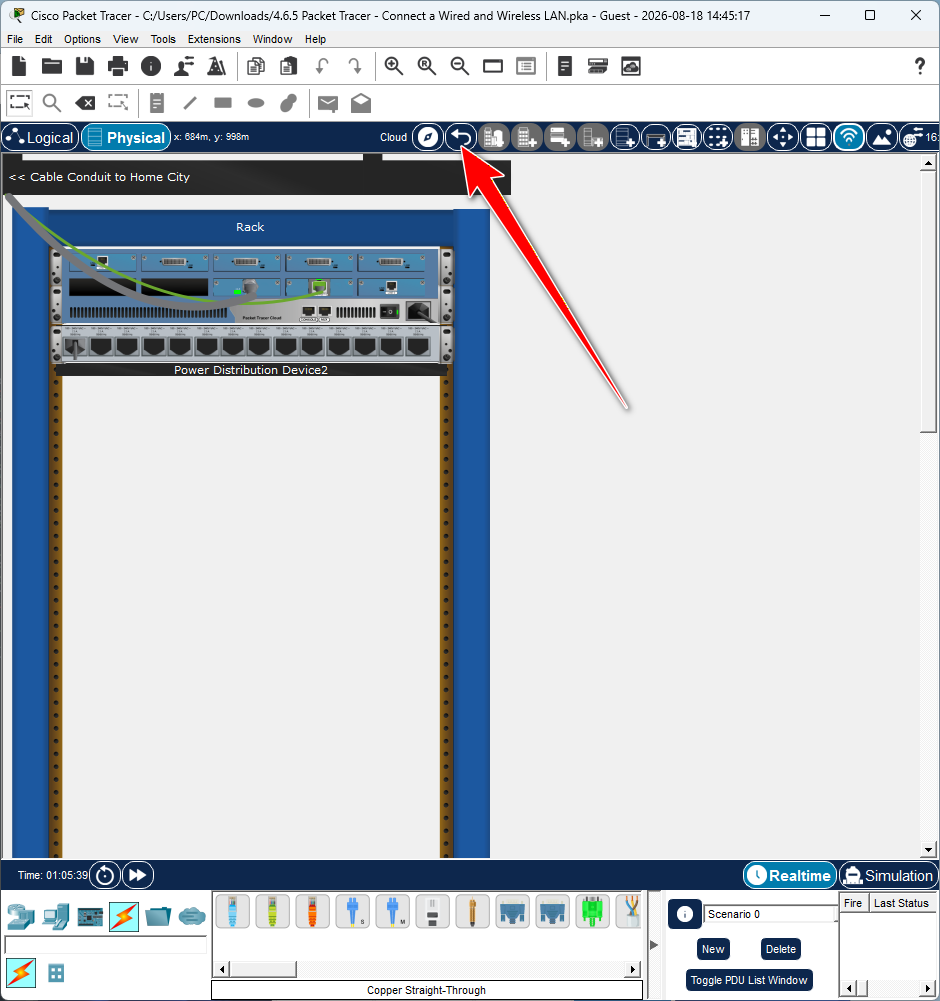Open the Options menu

(82, 39)
